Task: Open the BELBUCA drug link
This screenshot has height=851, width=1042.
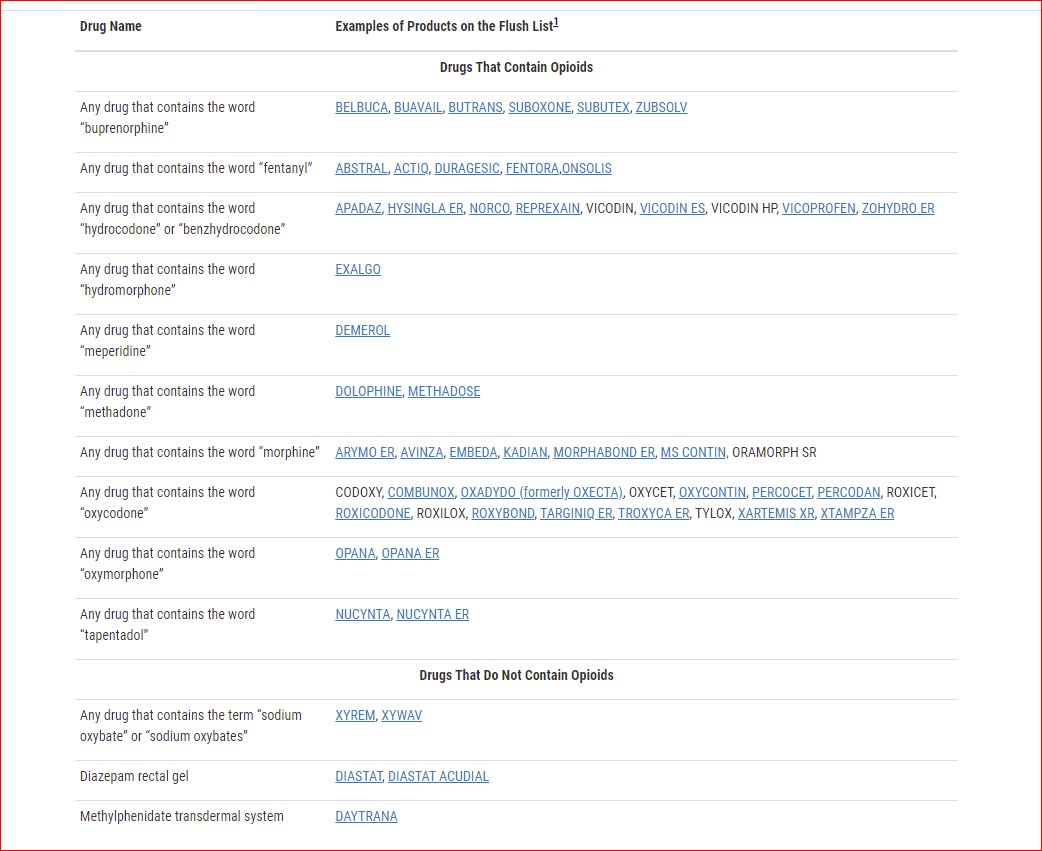Action: click(x=362, y=108)
